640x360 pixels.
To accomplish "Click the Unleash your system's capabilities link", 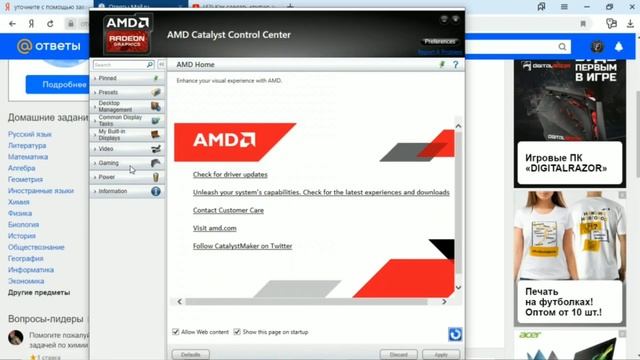I will 321,192.
